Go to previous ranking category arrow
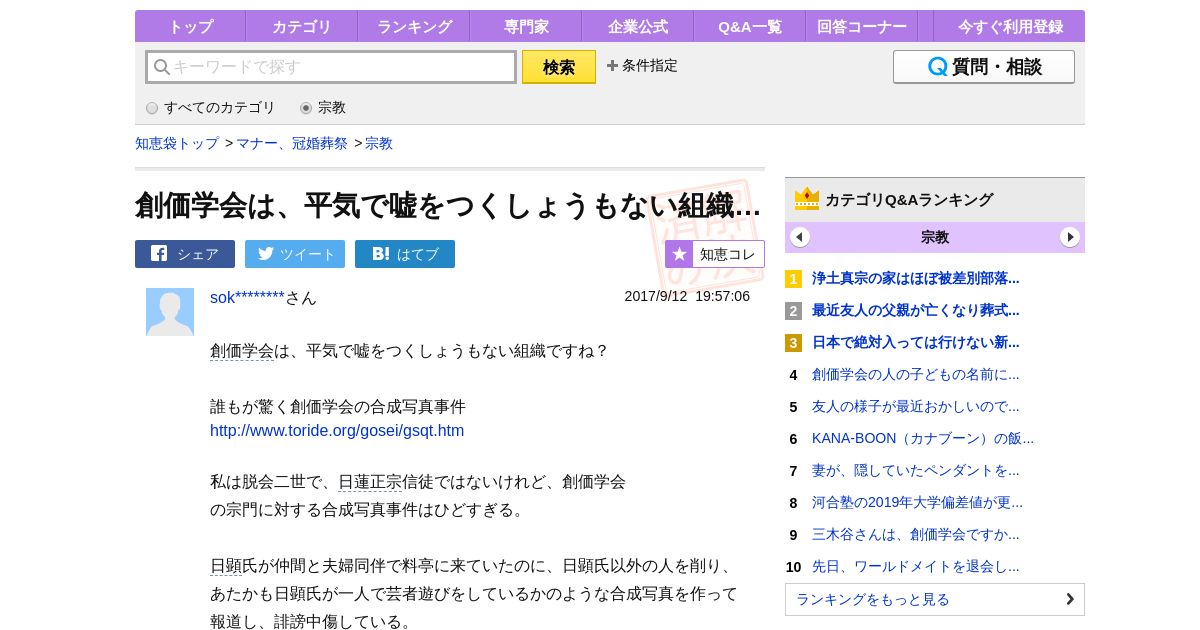1200x630 pixels. click(800, 237)
